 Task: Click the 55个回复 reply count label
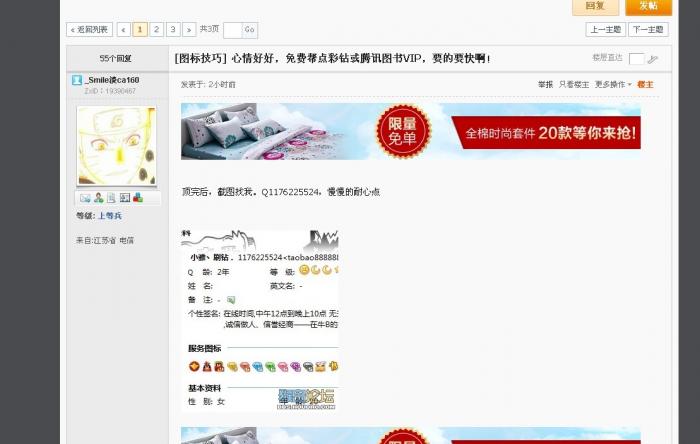[x=116, y=58]
